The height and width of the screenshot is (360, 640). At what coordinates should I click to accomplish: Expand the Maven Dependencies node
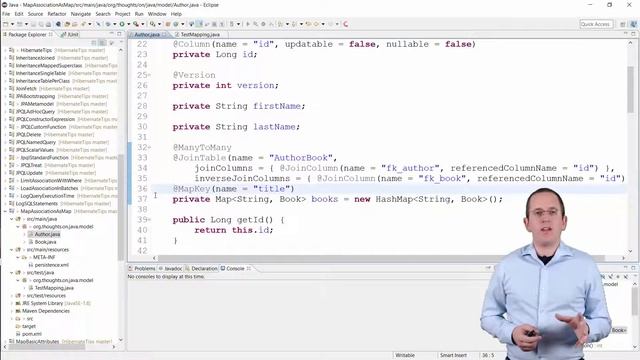tap(11, 311)
